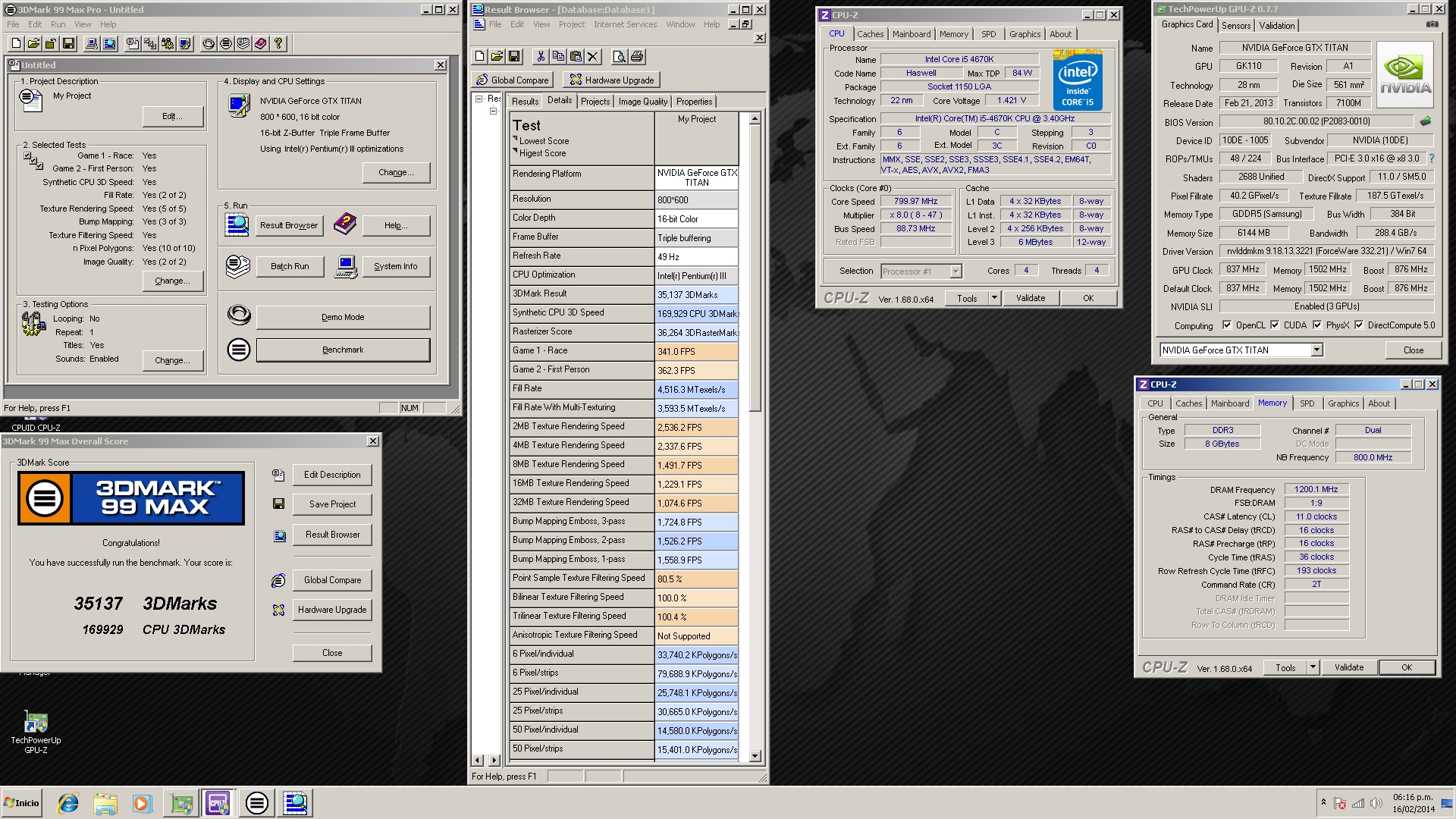Click the tree pane scroll right arrow
The image size is (1456, 819).
click(494, 760)
